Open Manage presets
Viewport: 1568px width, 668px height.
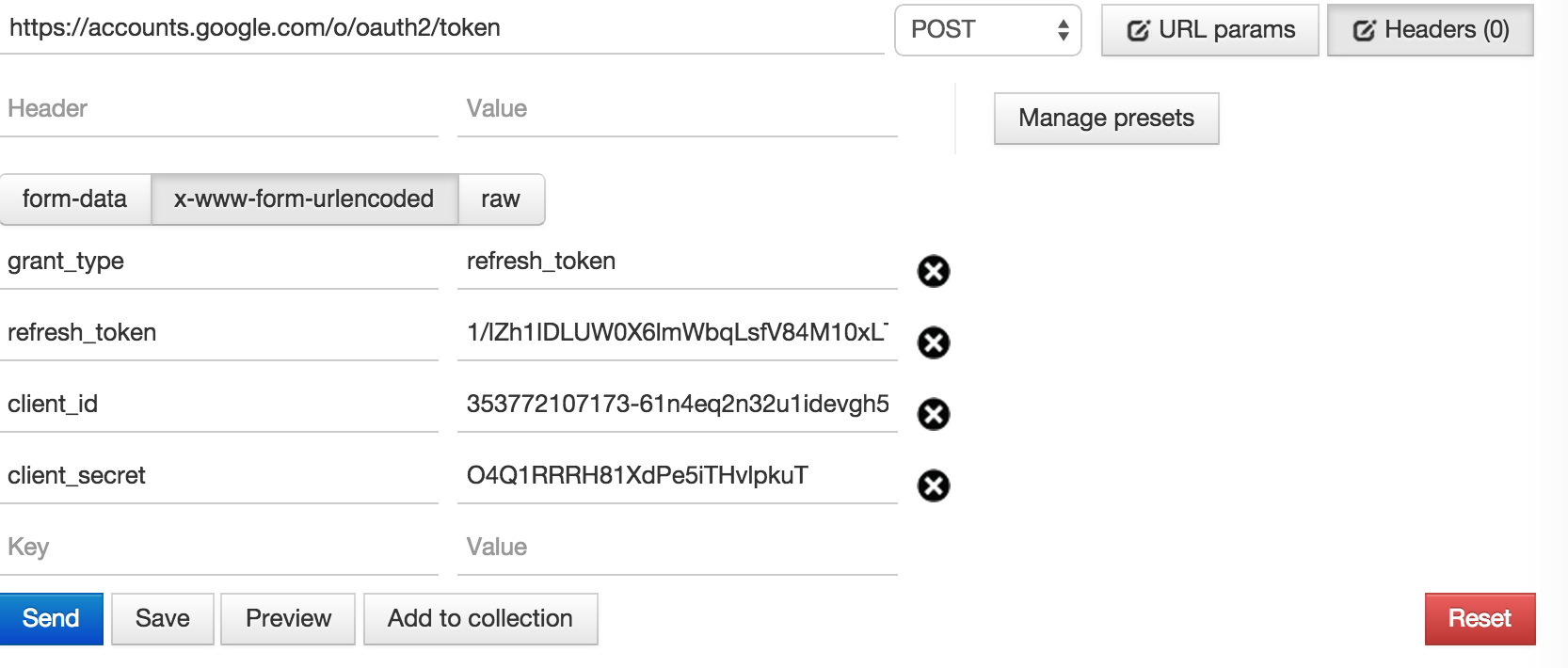(1106, 119)
